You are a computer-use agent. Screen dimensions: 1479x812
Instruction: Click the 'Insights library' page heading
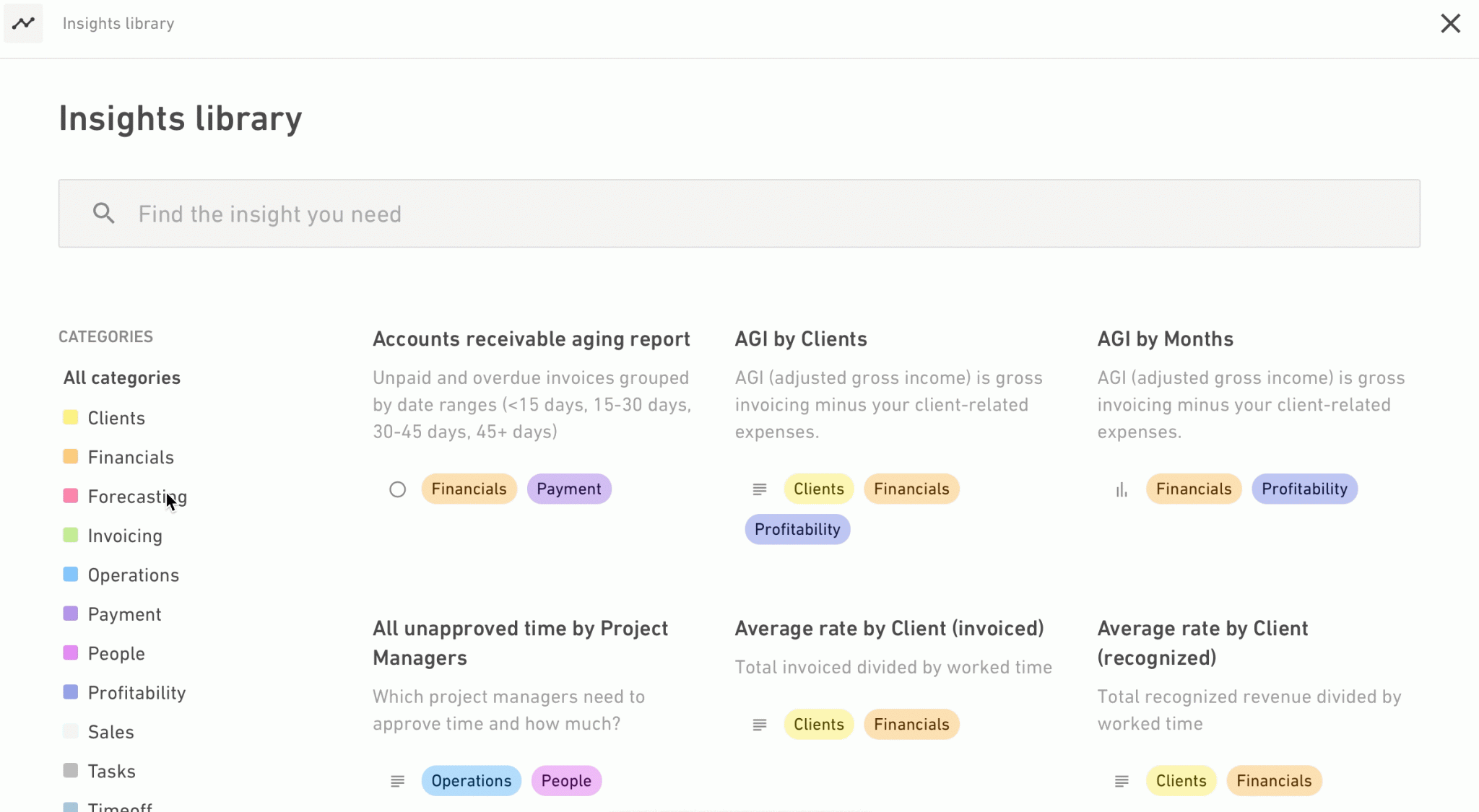pyautogui.click(x=181, y=118)
